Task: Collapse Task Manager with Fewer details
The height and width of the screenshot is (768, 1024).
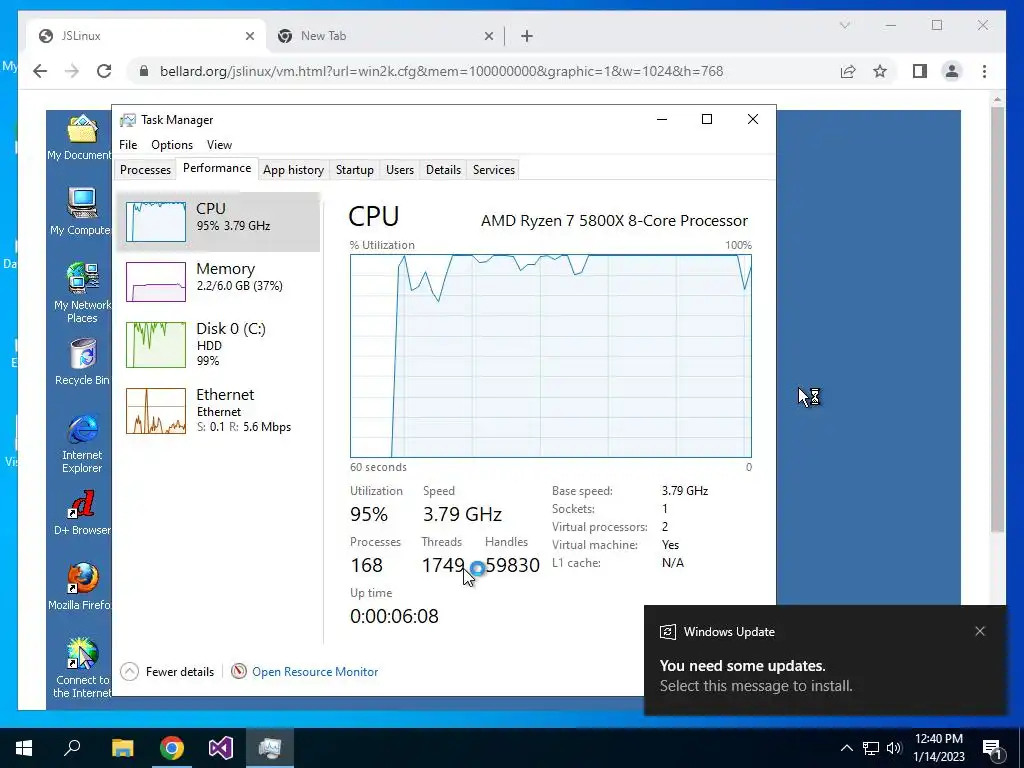Action: [x=168, y=671]
